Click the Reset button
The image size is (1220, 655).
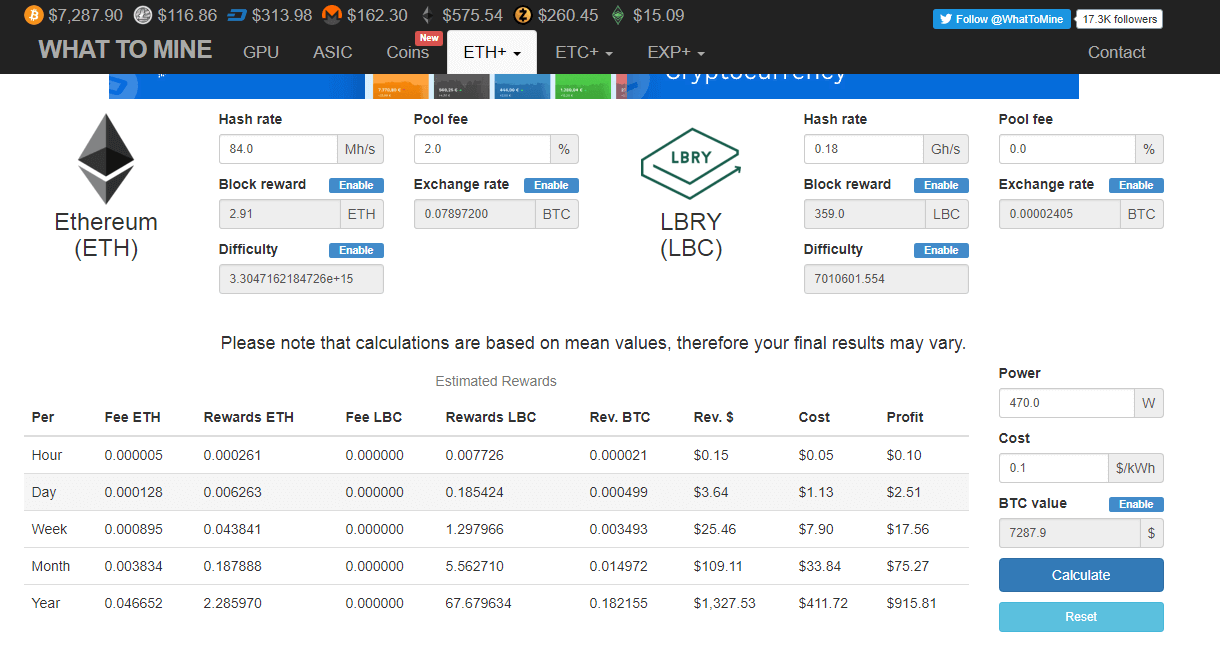pos(1081,617)
